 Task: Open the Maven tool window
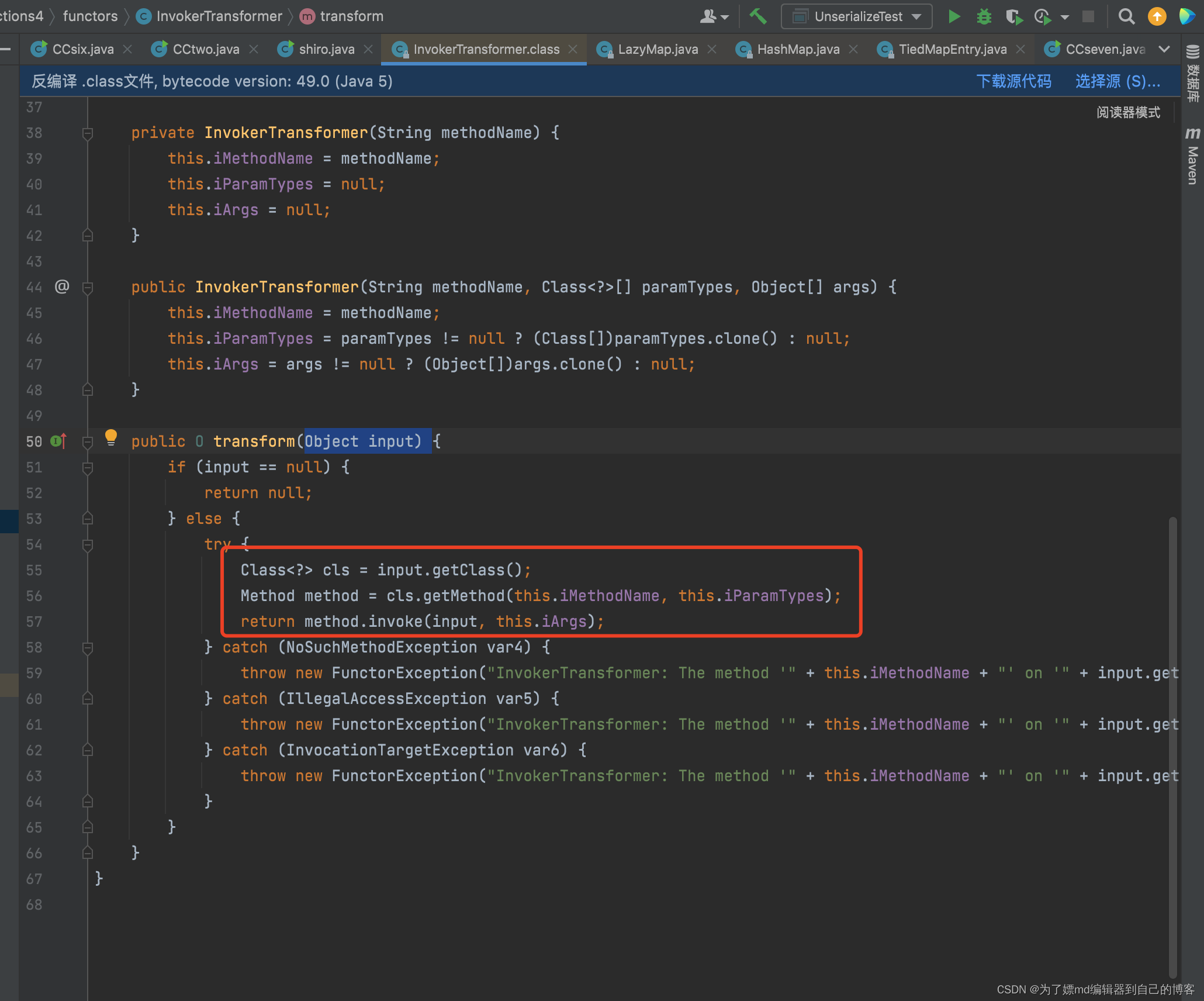(1192, 156)
